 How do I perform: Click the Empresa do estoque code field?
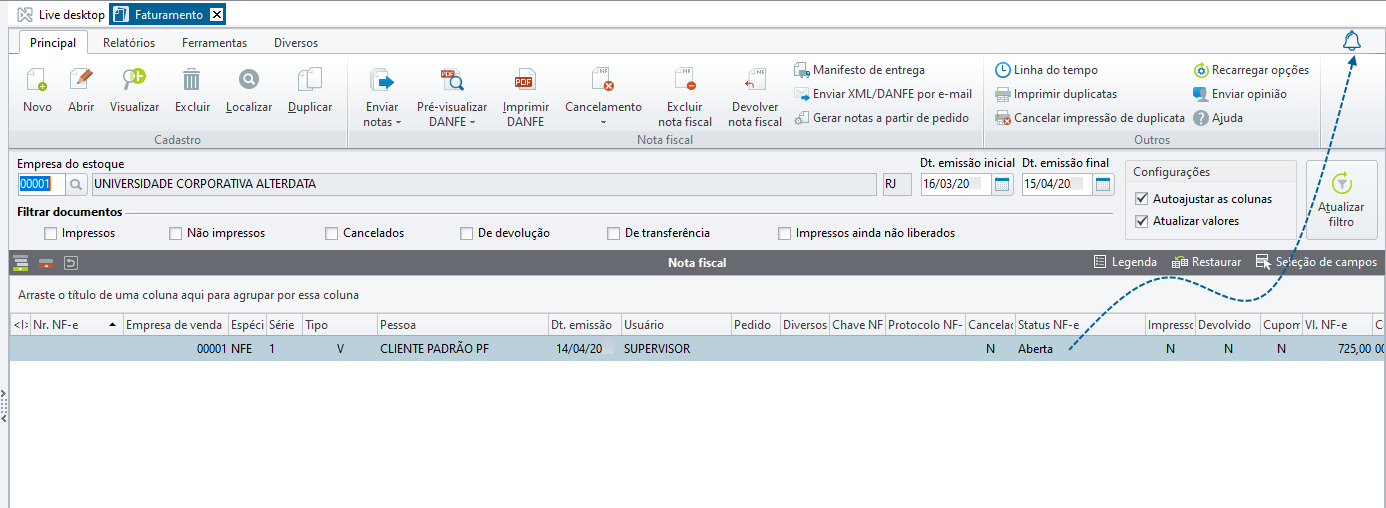(41, 184)
